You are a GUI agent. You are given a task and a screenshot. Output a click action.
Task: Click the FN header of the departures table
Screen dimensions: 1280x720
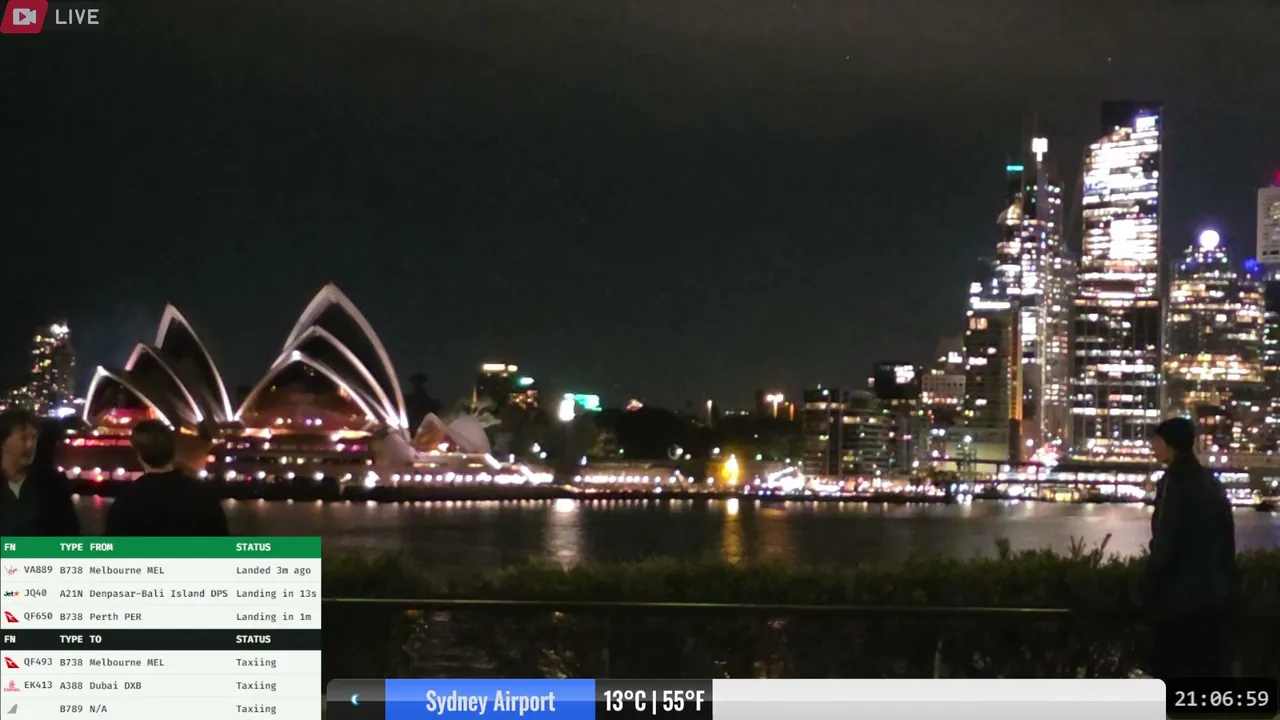tap(10, 639)
